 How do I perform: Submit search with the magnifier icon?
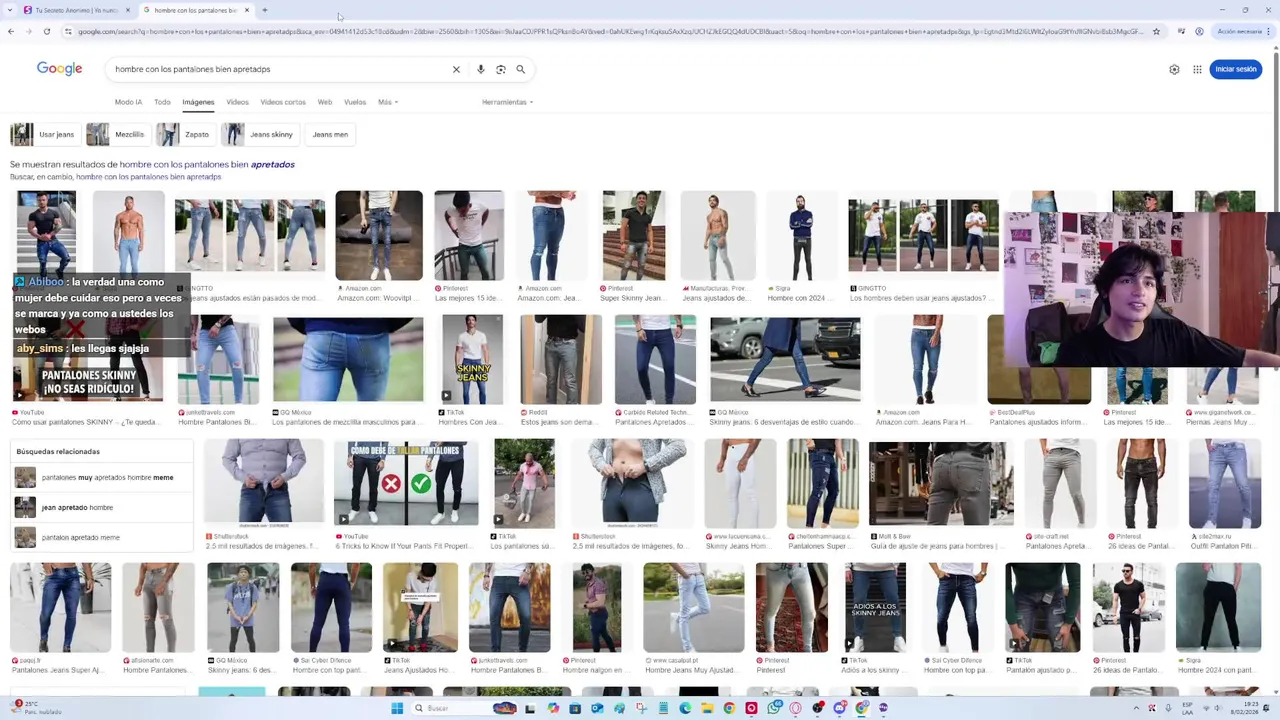click(521, 69)
